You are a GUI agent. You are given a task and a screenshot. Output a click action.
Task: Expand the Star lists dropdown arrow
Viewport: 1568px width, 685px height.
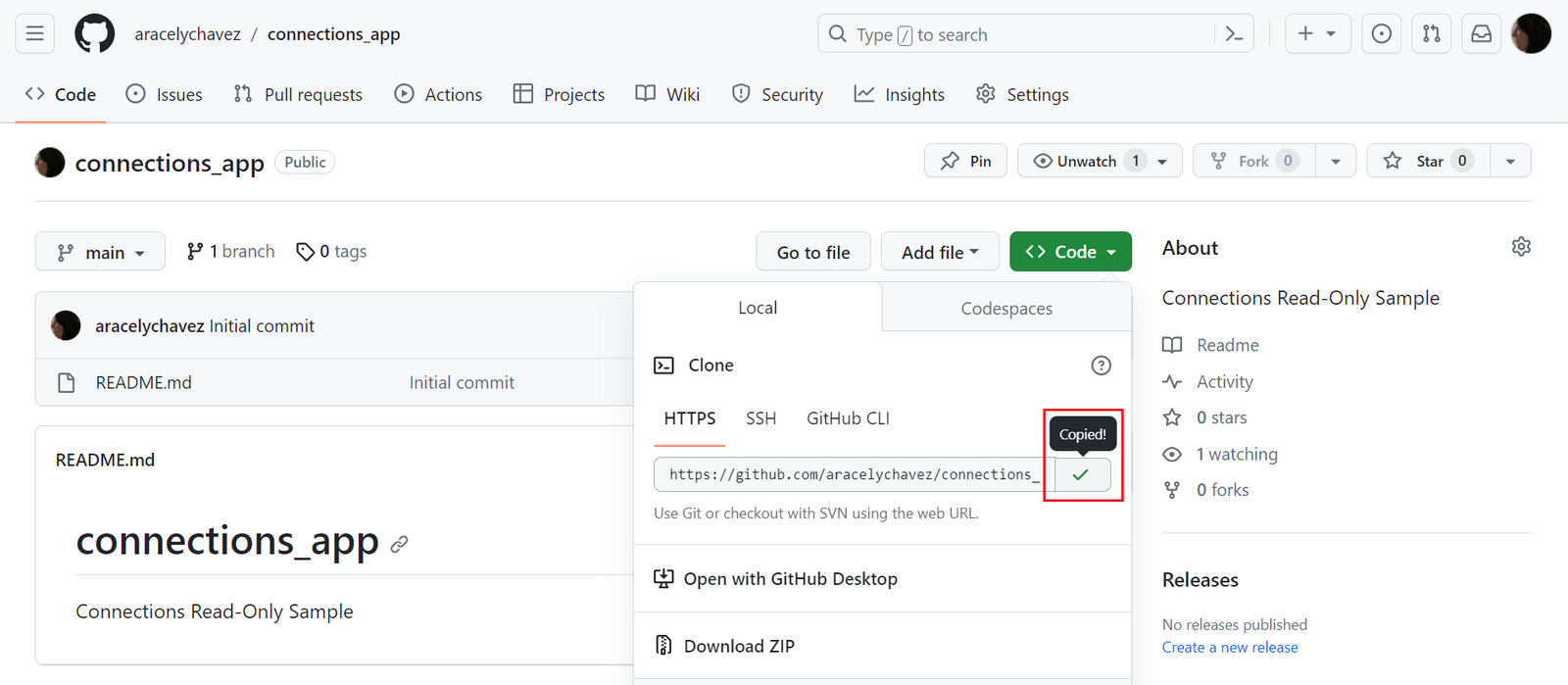pos(1510,161)
